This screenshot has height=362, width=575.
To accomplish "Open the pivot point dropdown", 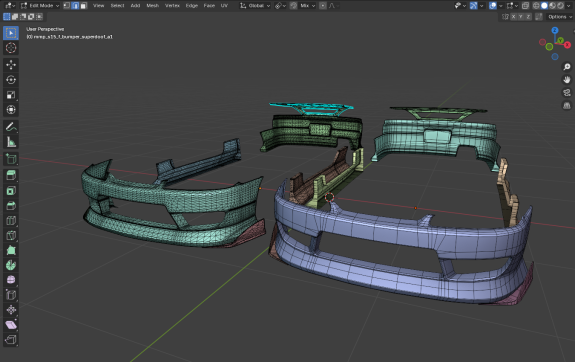I will tap(281, 6).
